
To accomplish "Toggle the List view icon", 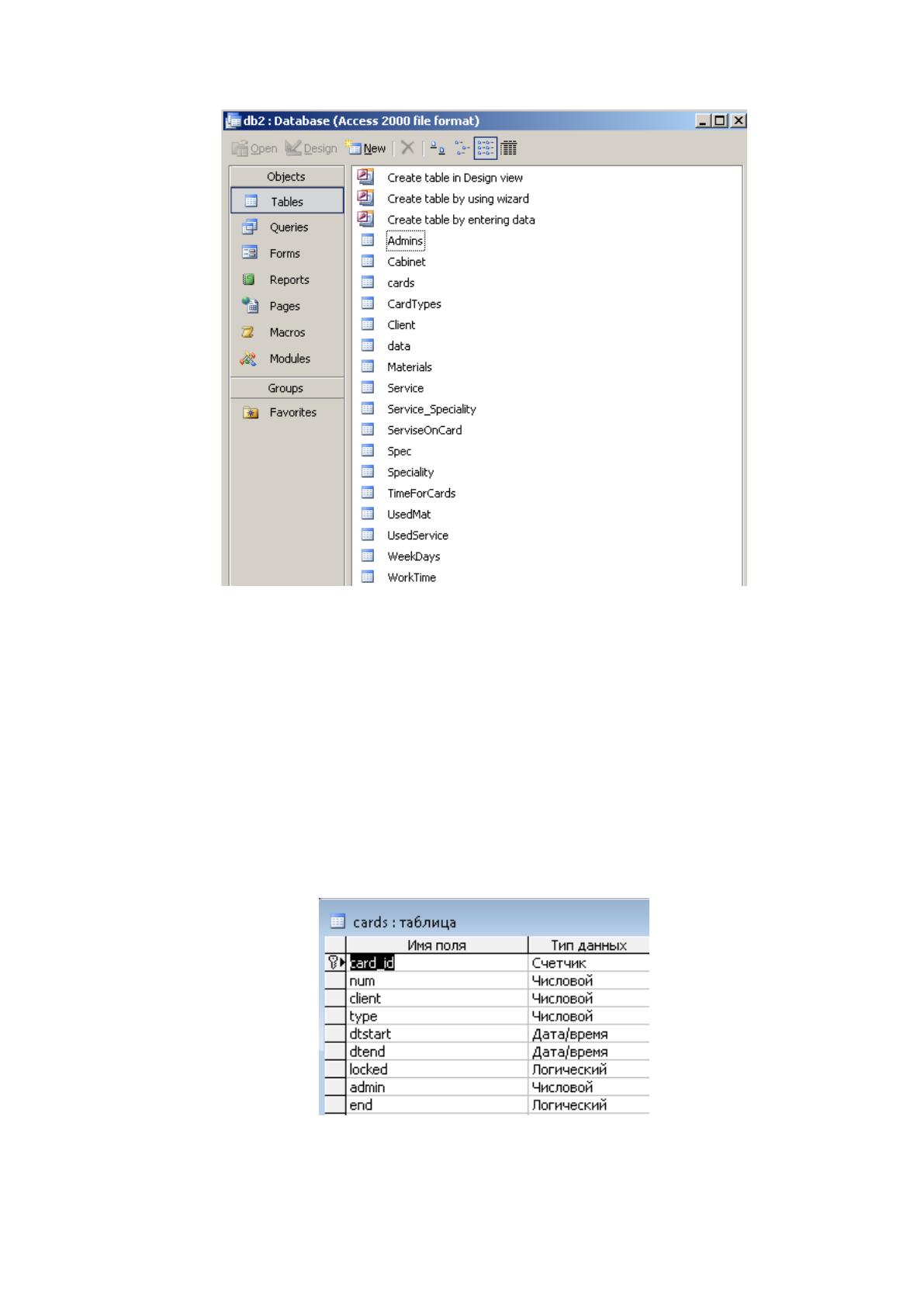I will coord(486,147).
